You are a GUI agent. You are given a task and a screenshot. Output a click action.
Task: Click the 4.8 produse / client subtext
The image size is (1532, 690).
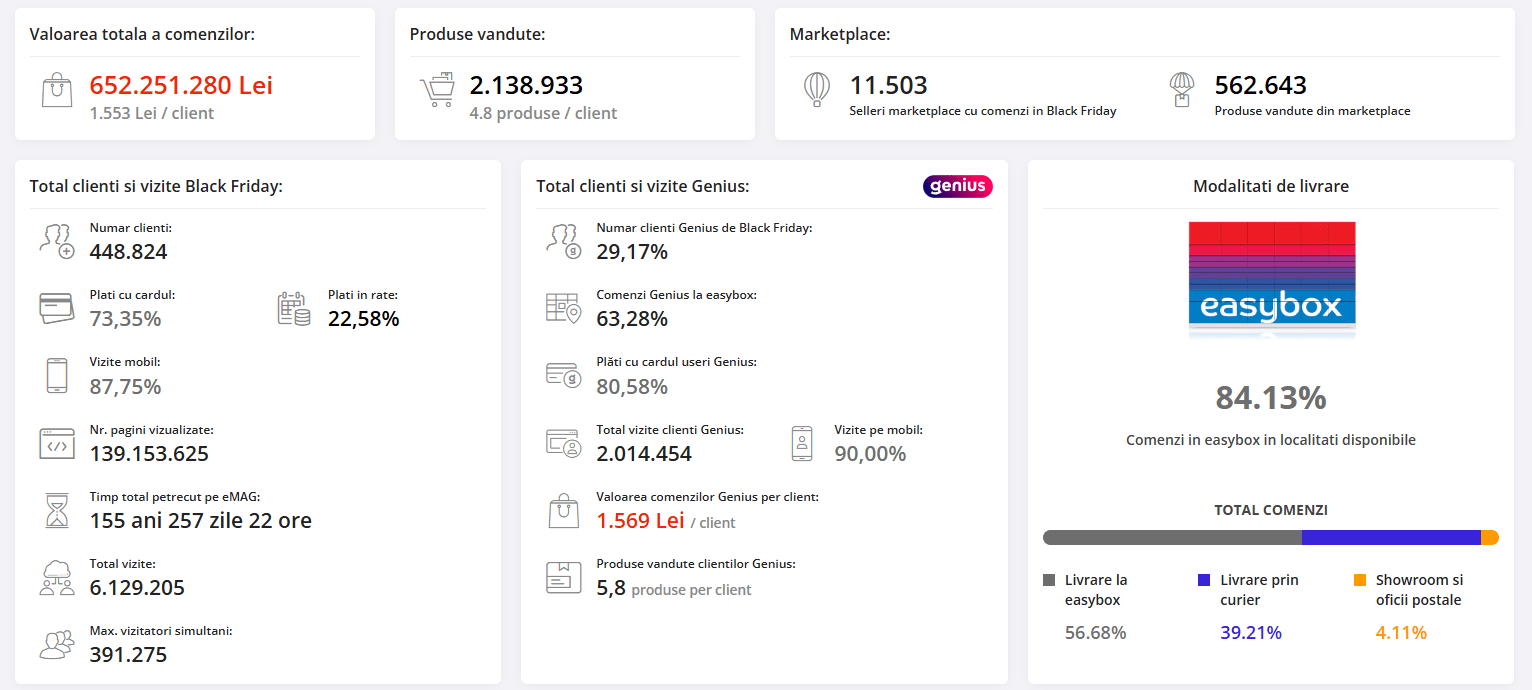543,113
